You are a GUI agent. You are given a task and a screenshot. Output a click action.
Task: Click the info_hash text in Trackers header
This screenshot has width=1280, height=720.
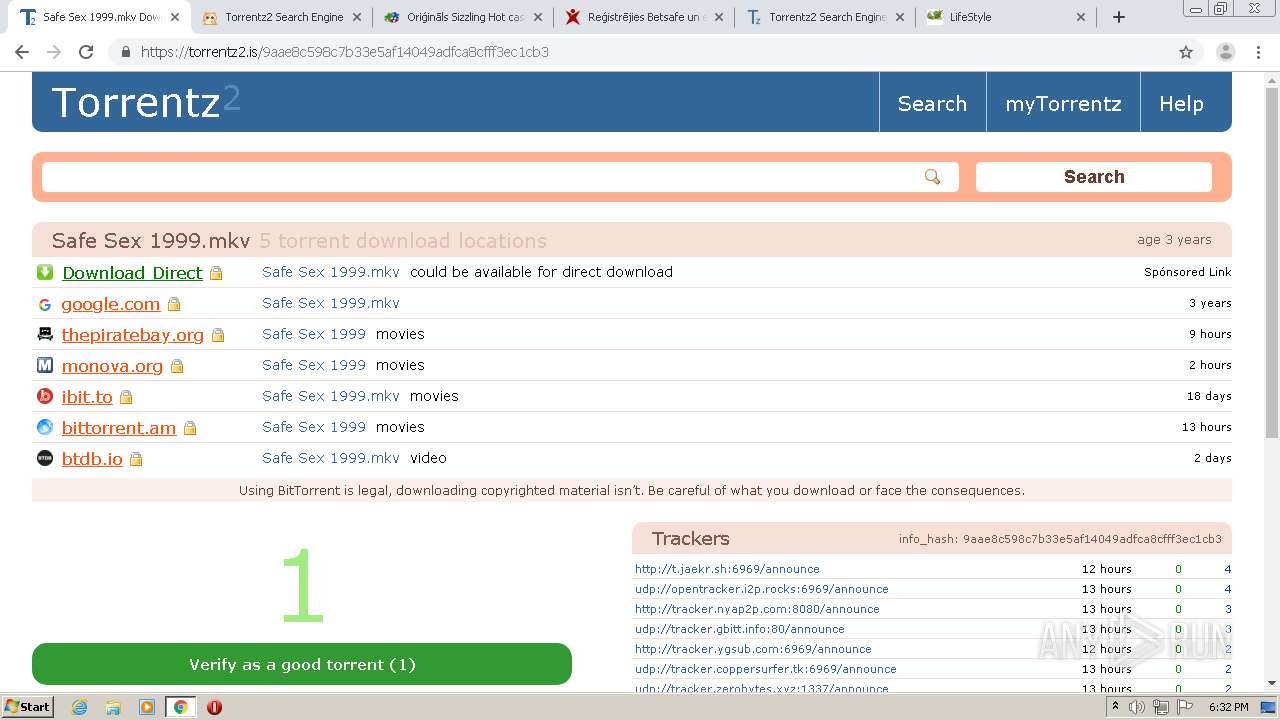1060,539
